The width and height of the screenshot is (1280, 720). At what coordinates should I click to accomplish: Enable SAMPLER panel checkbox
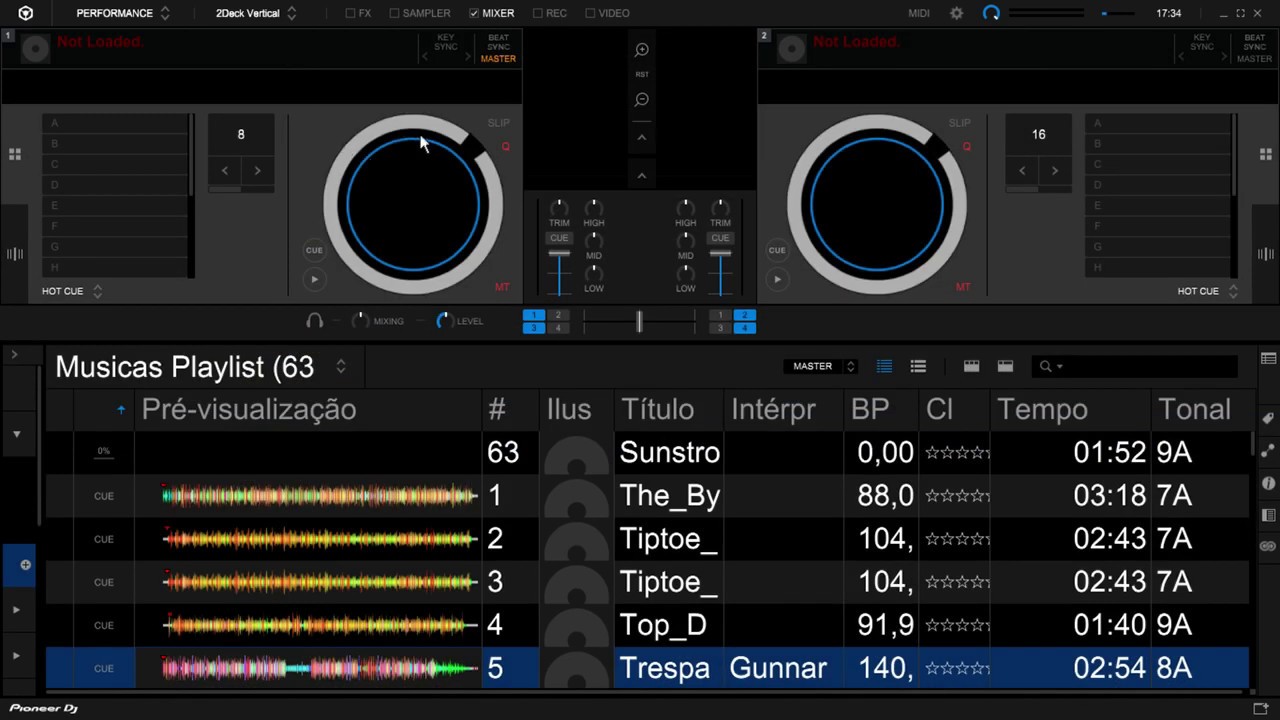pyautogui.click(x=394, y=13)
